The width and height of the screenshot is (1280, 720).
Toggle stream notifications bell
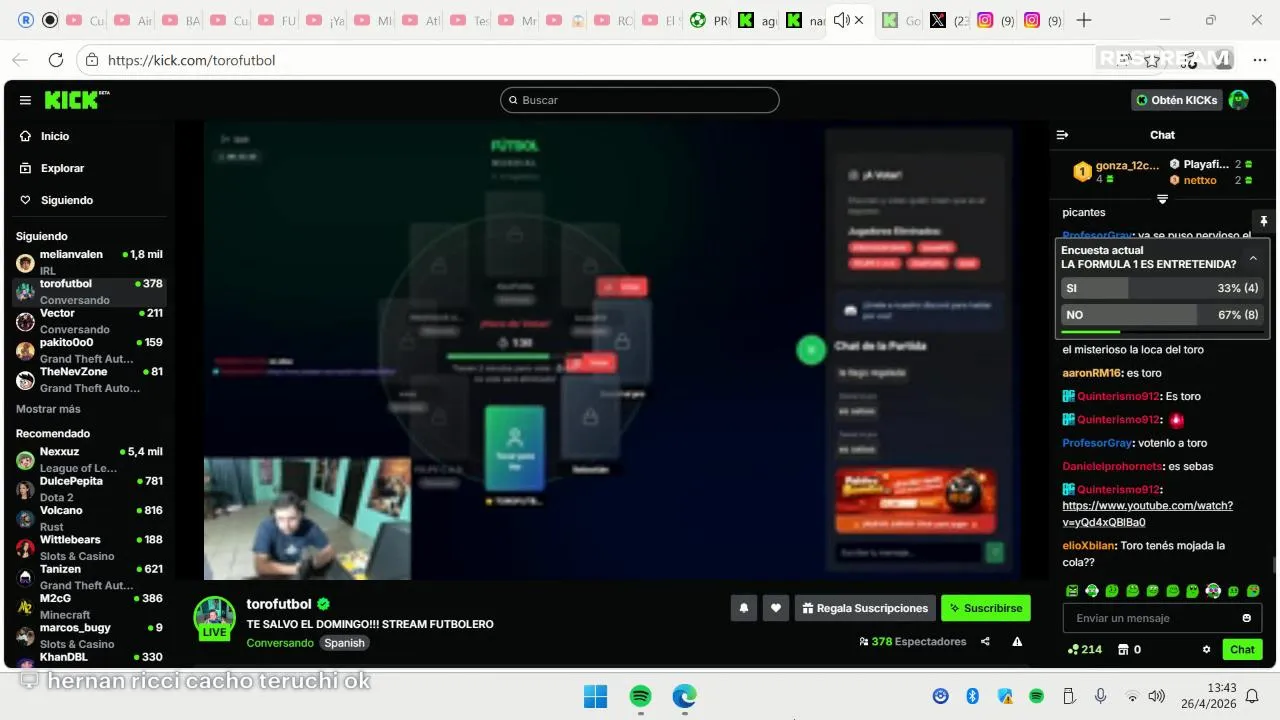pyautogui.click(x=743, y=608)
